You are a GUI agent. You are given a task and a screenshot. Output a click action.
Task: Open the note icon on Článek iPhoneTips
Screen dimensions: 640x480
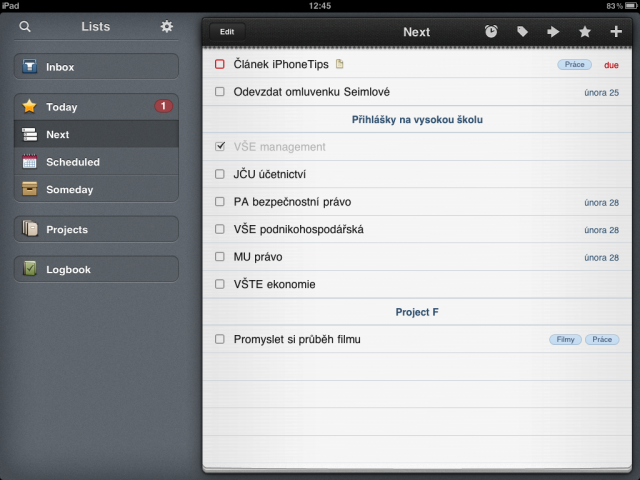click(x=339, y=64)
